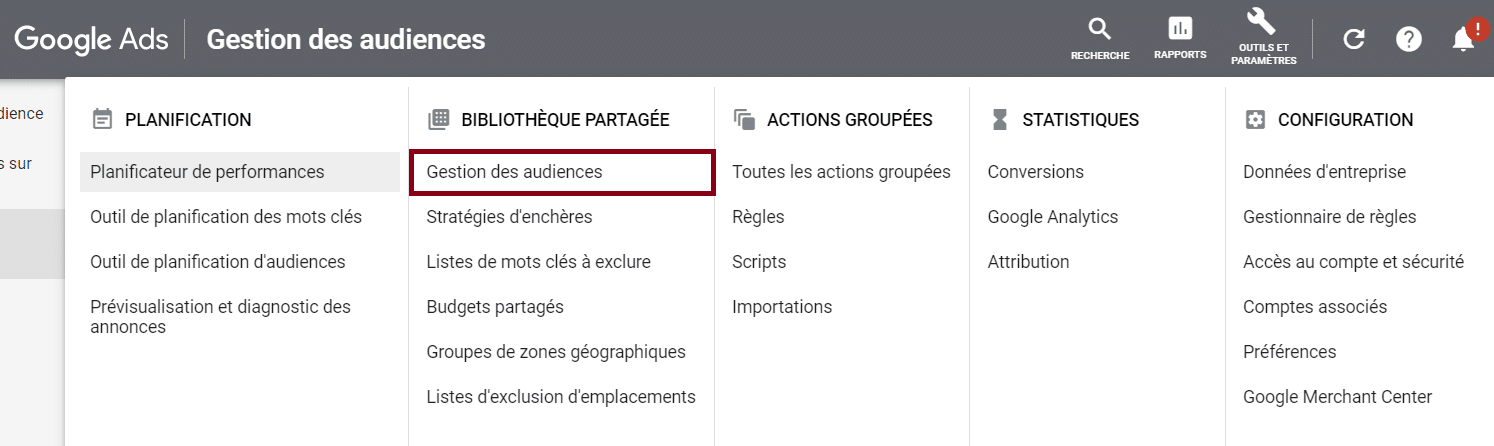Image resolution: width=1494 pixels, height=446 pixels.
Task: Open Google Merchant Center link
Action: coord(1337,397)
